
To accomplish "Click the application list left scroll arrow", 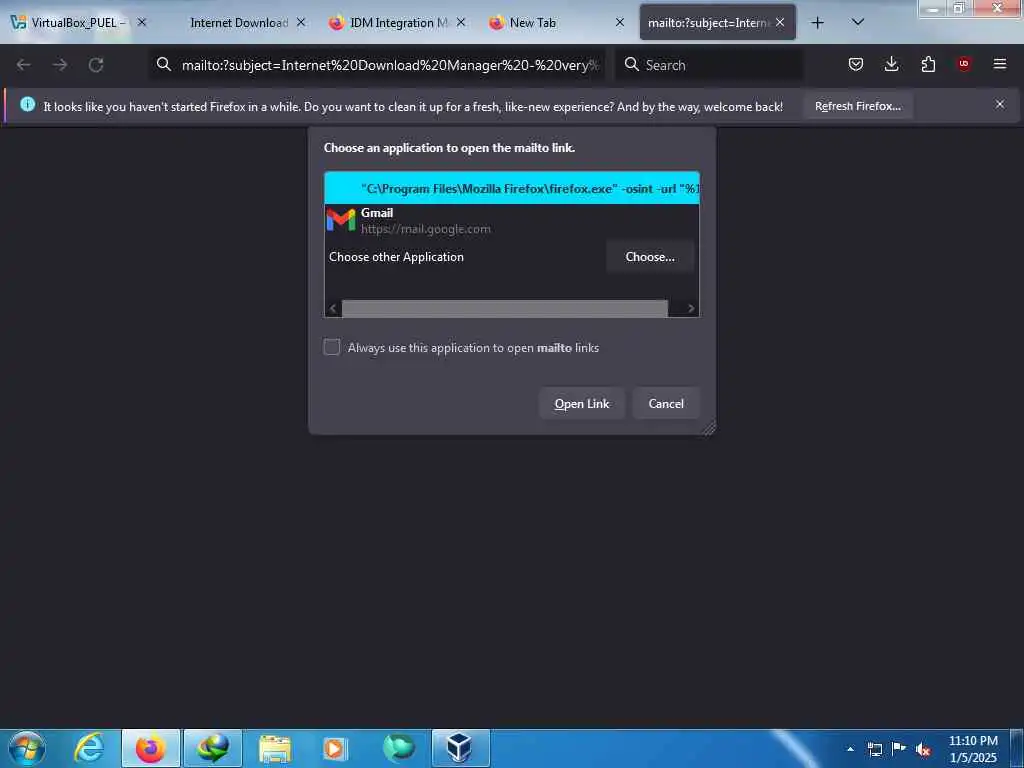I will [333, 308].
